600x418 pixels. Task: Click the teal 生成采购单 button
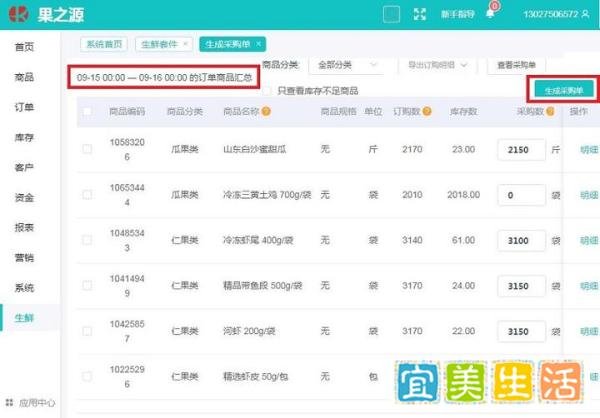[x=564, y=91]
